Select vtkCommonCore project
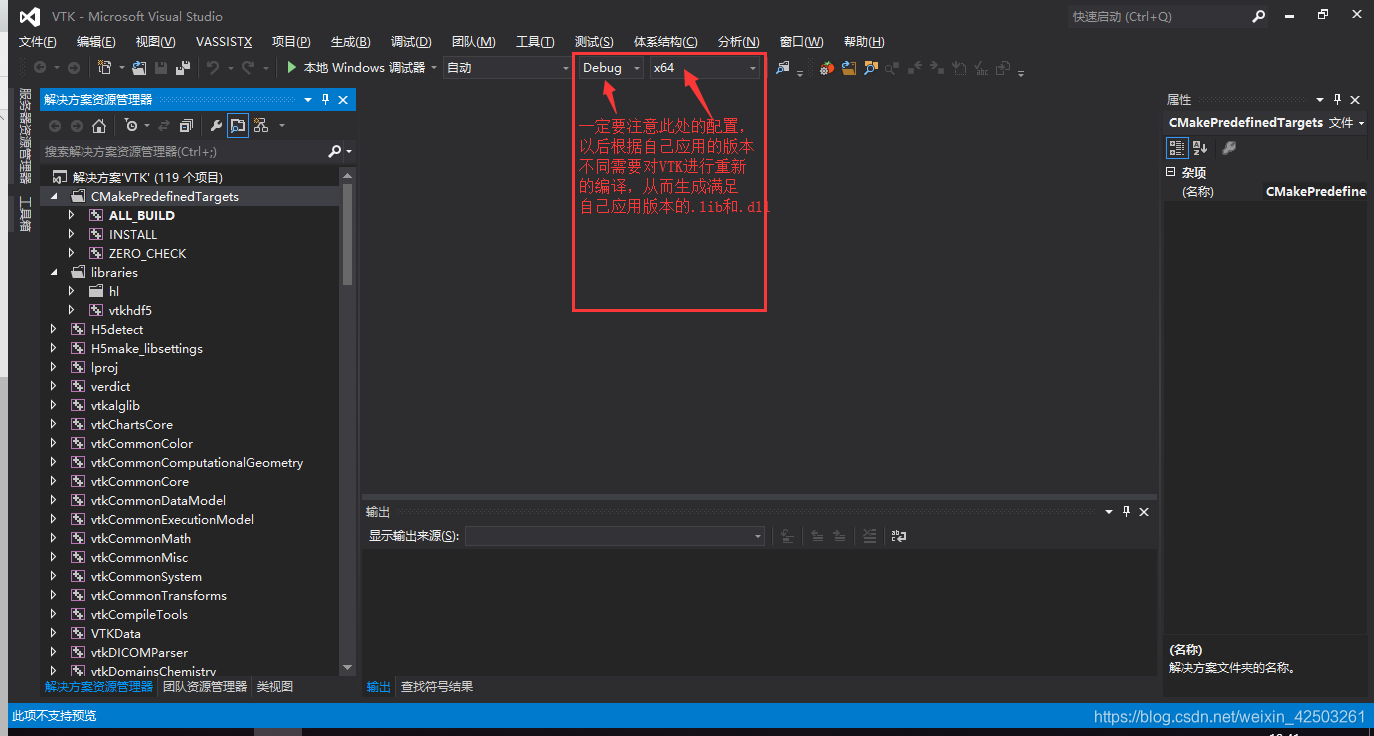1374x736 pixels. [x=140, y=482]
